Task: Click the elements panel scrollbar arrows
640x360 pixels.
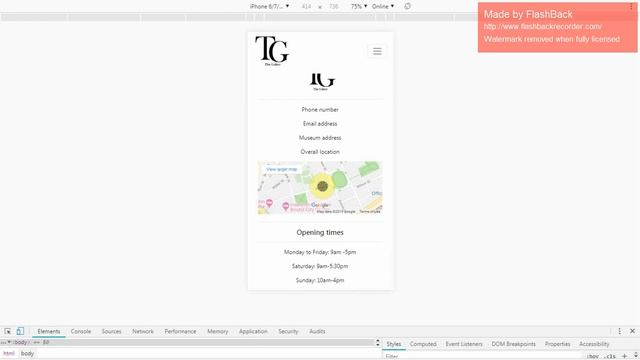Action: 378,342
